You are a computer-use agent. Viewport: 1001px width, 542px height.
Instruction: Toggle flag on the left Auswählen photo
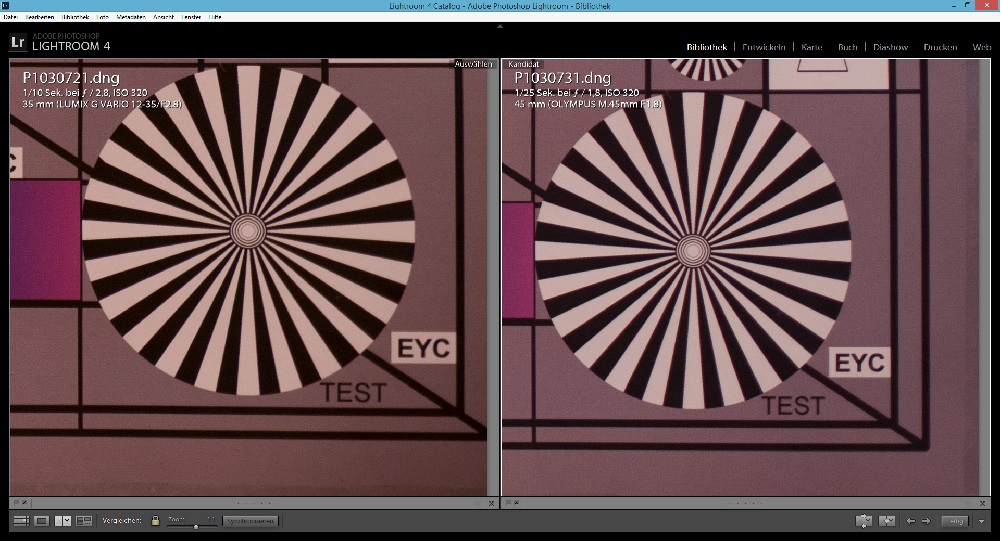pyautogui.click(x=17, y=503)
